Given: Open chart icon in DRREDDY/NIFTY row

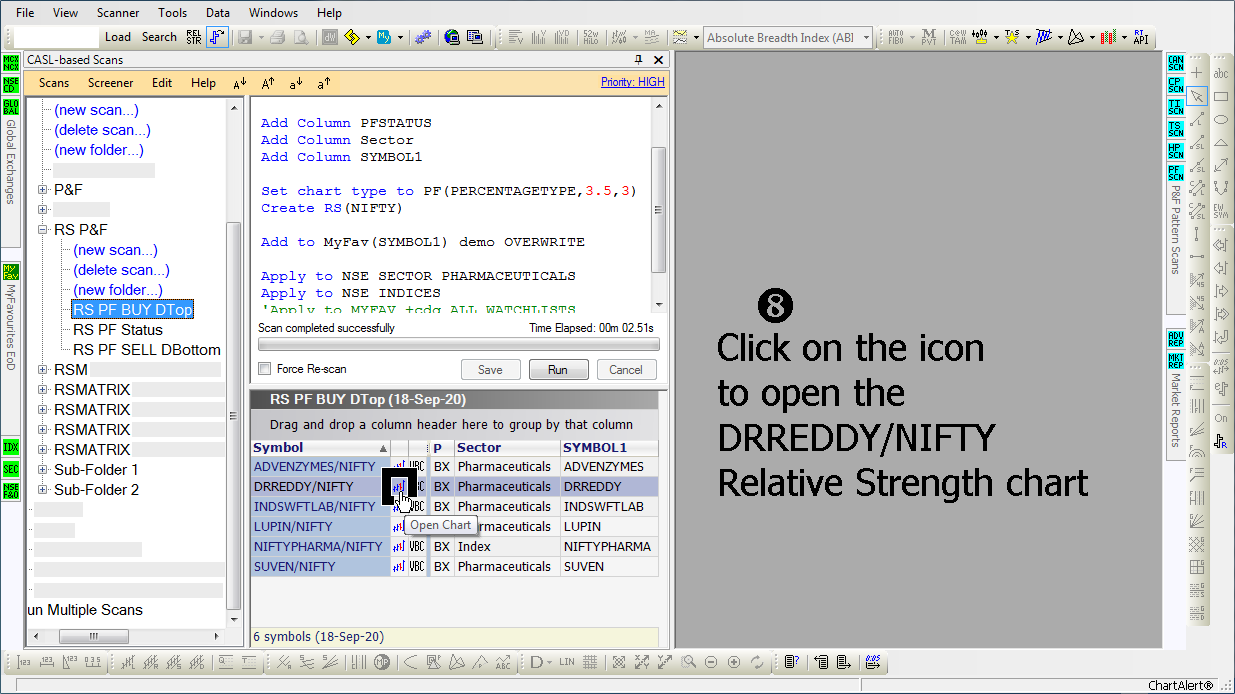Looking at the screenshot, I should tap(399, 487).
